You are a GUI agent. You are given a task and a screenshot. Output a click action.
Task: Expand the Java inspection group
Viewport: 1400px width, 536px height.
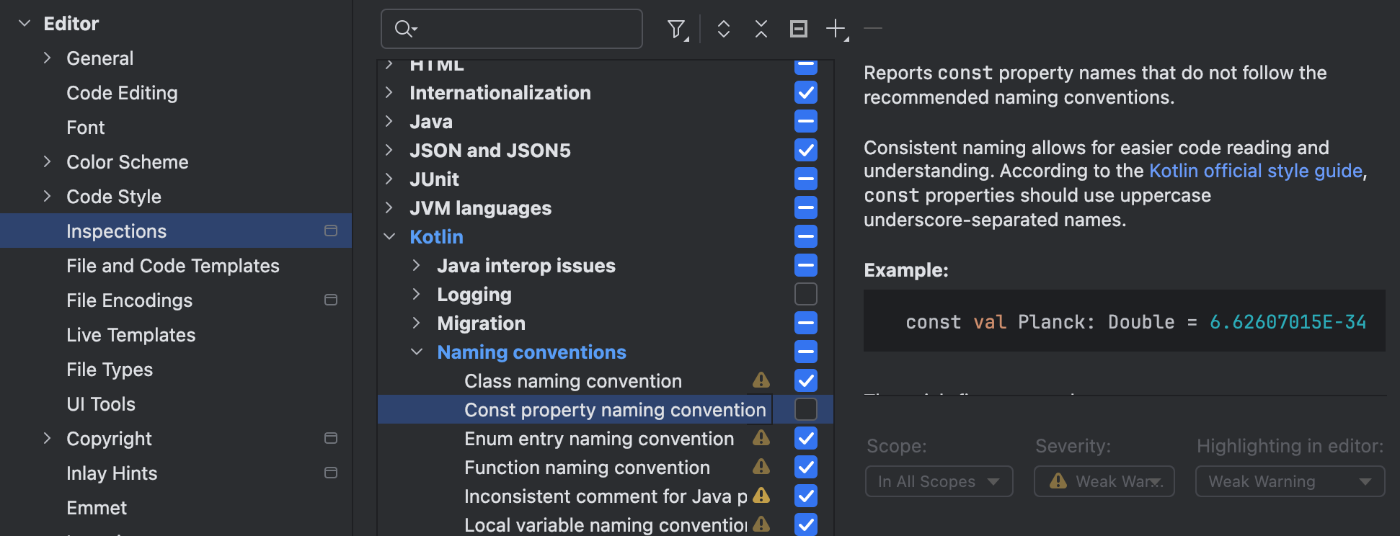click(390, 121)
